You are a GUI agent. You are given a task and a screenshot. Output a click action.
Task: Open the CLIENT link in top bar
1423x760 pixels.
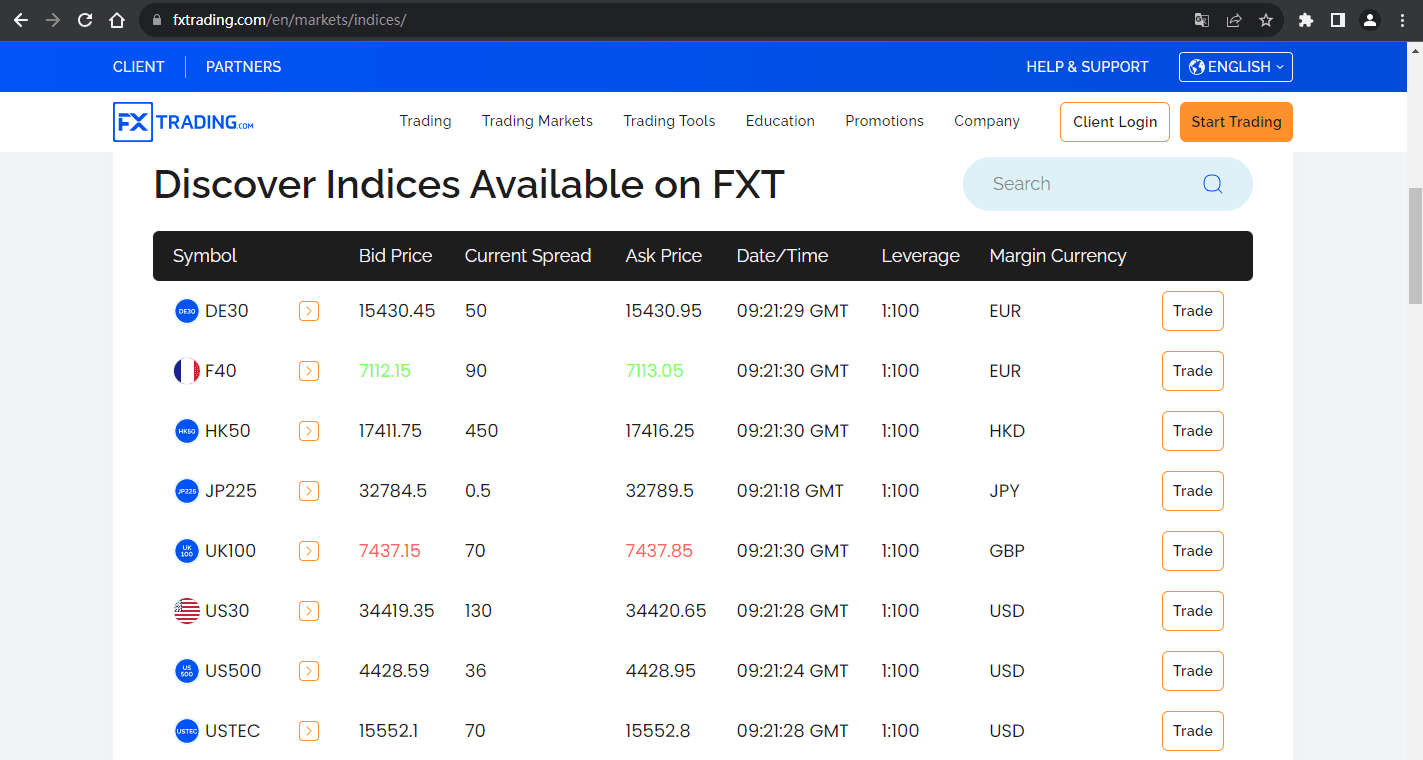[x=139, y=67]
